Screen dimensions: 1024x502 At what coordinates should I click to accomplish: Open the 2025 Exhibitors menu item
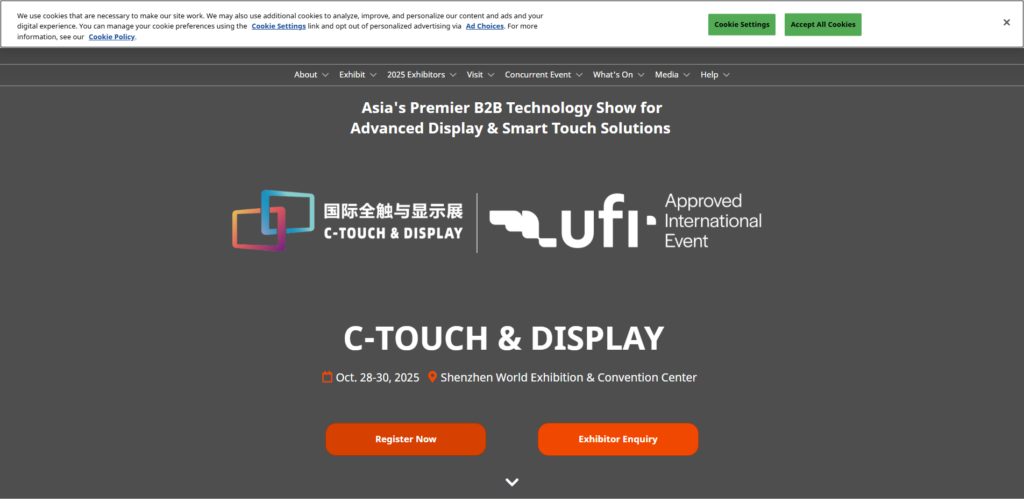point(416,75)
